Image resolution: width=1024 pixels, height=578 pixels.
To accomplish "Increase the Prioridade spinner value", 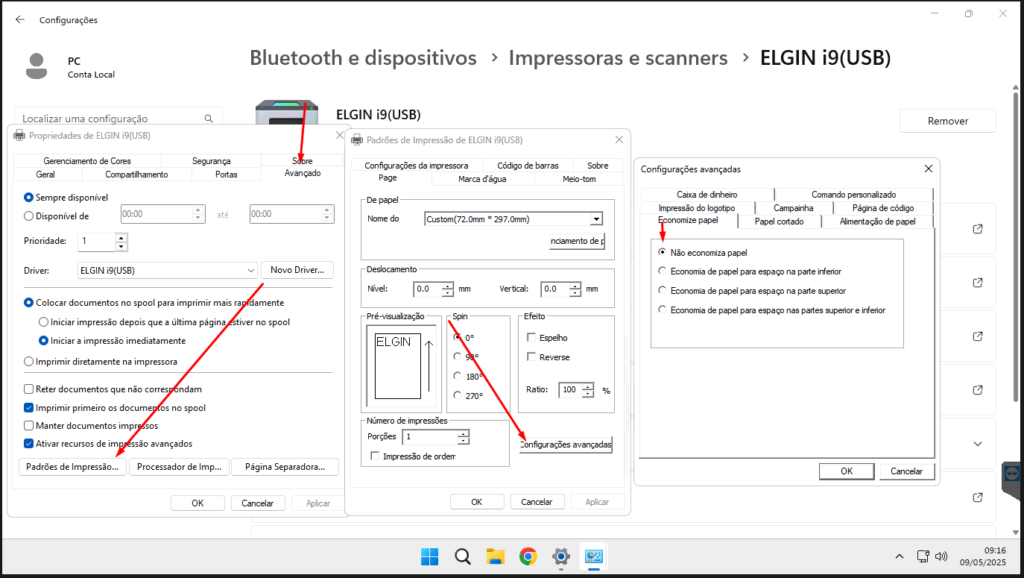I will pos(121,237).
